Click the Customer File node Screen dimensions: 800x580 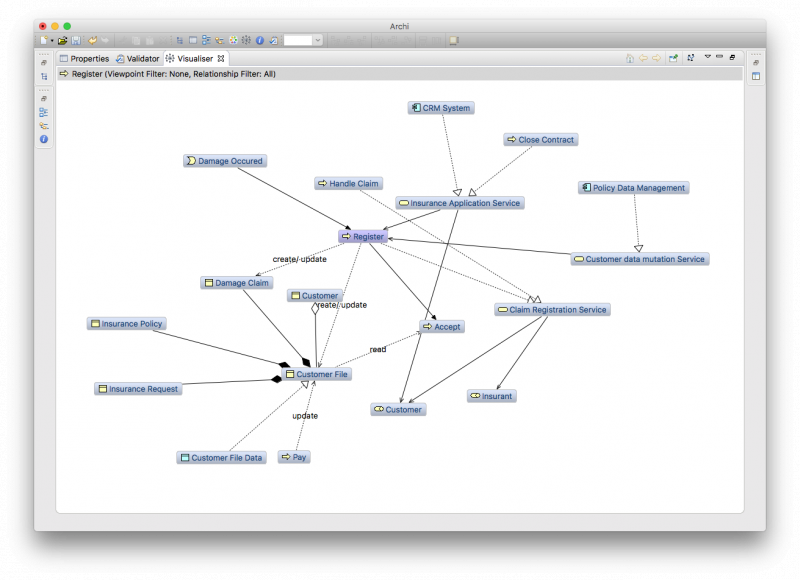(x=317, y=374)
